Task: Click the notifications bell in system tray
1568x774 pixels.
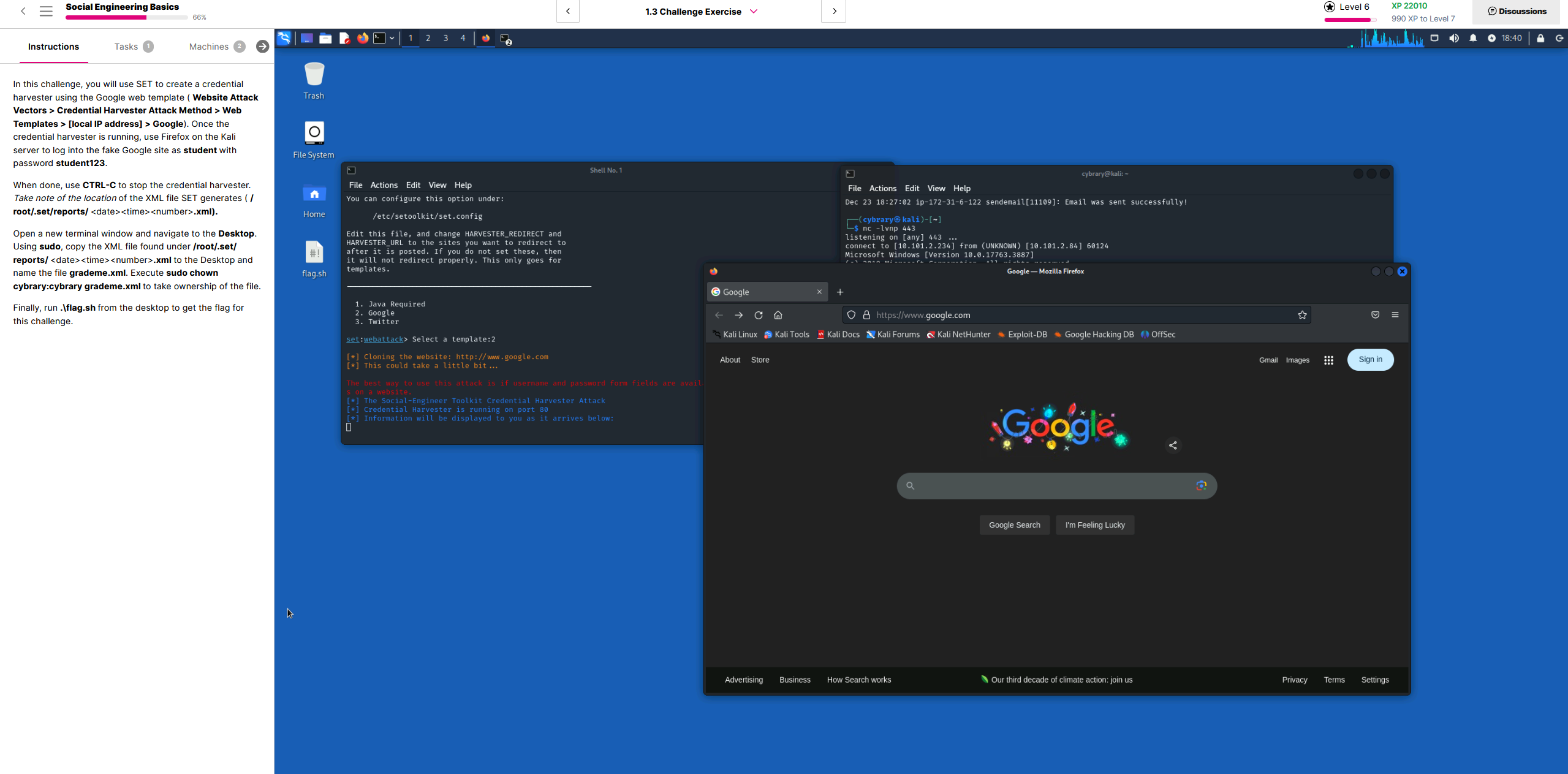Action: [x=1473, y=38]
